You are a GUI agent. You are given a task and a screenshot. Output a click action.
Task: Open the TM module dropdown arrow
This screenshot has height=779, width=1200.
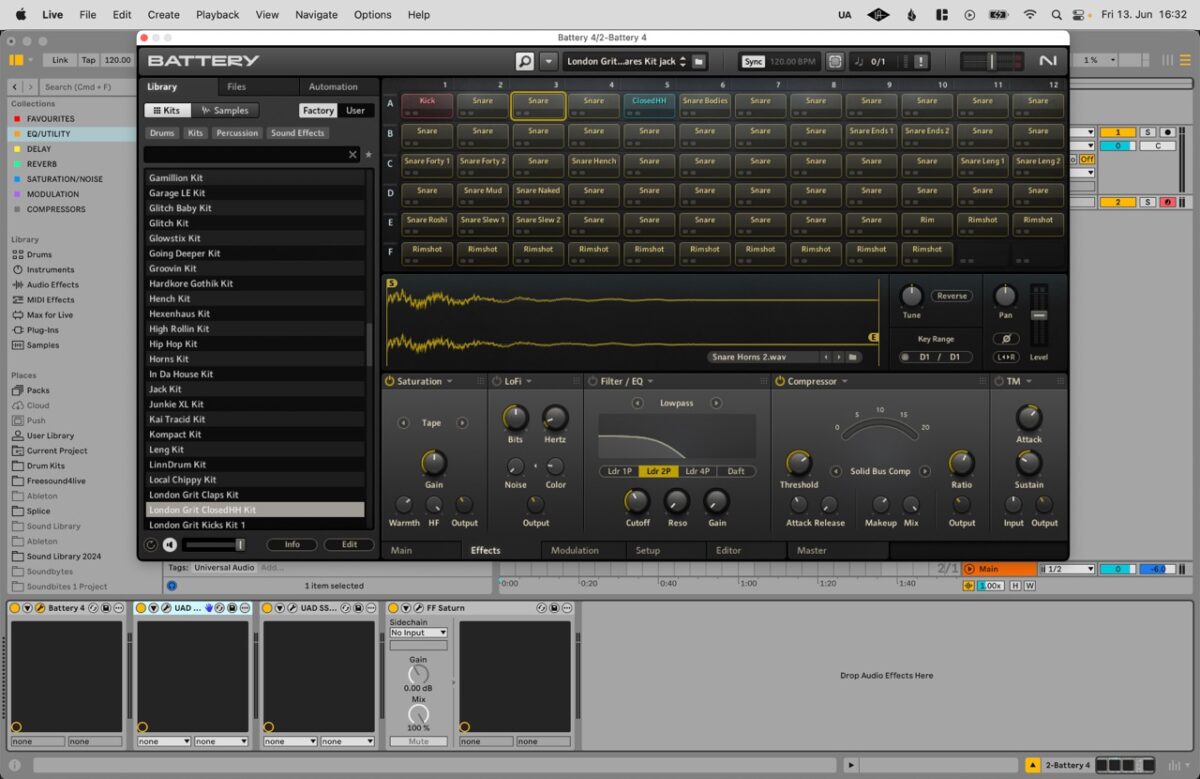pos(1028,381)
